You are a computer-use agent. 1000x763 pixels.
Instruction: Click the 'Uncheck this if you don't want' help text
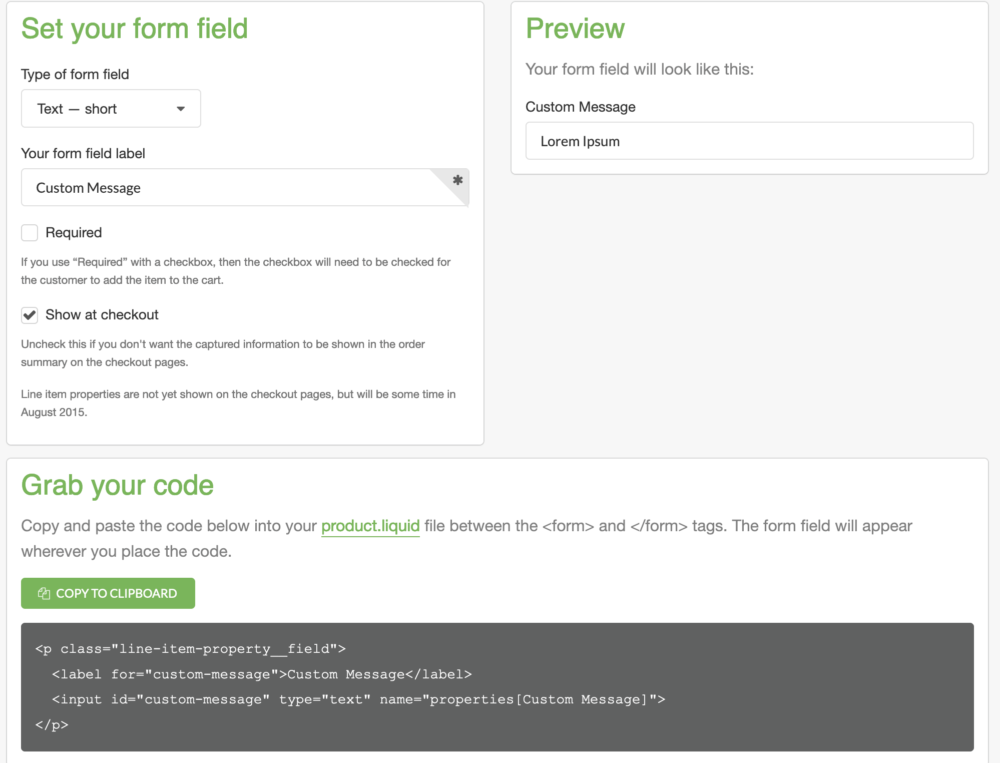point(223,353)
